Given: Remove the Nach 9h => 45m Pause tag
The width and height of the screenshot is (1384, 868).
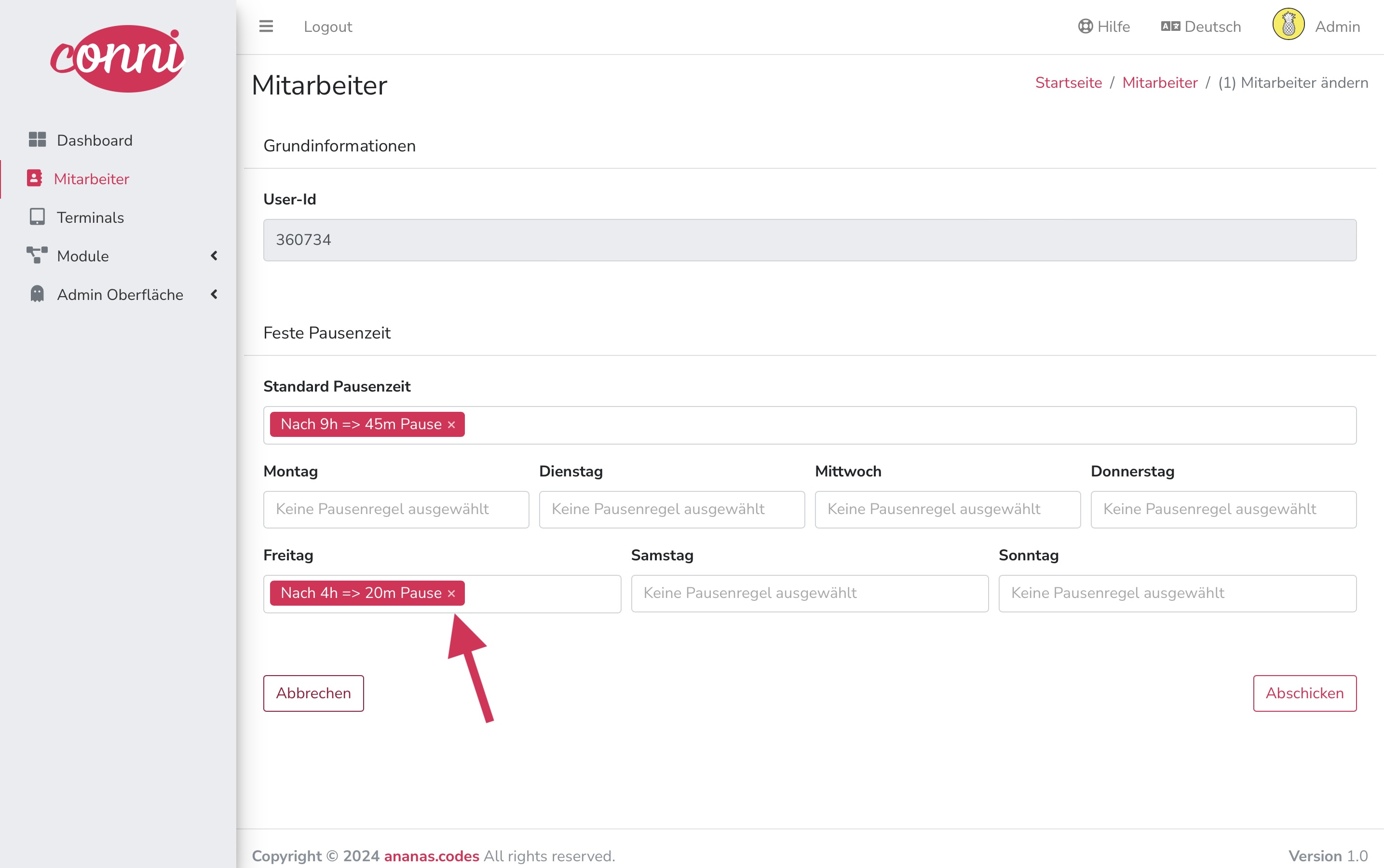Looking at the screenshot, I should click(451, 425).
